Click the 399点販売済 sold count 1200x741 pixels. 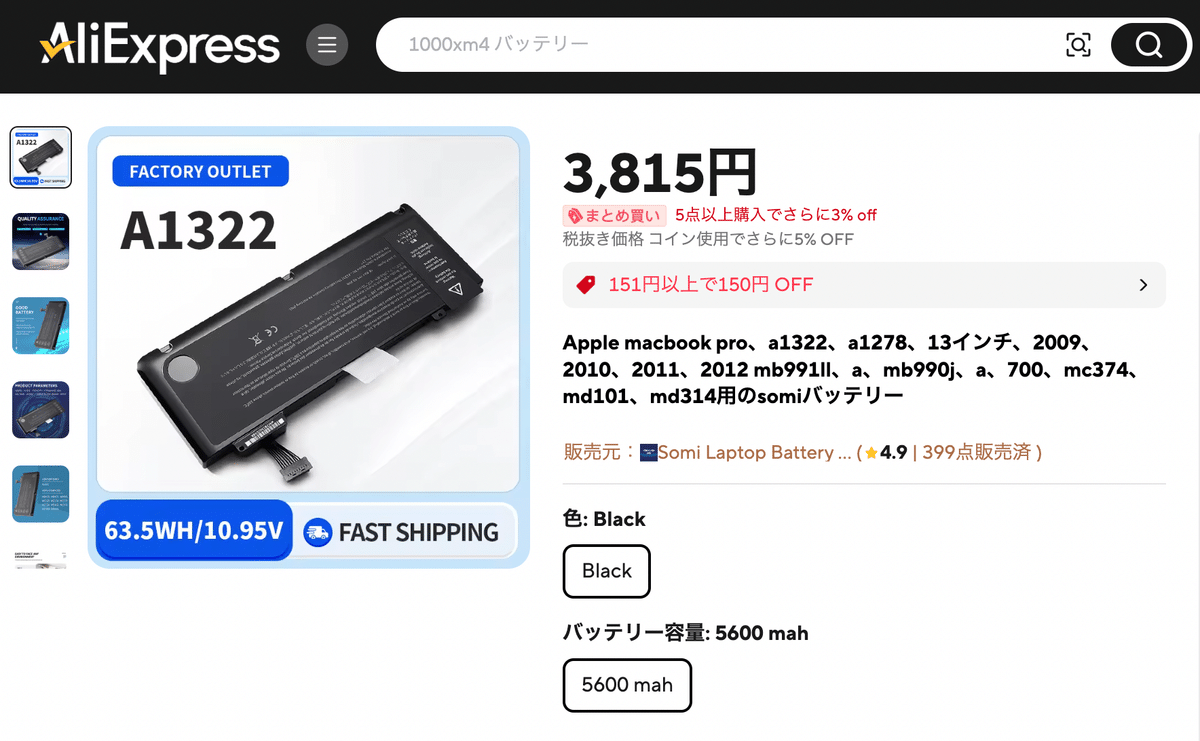point(977,453)
